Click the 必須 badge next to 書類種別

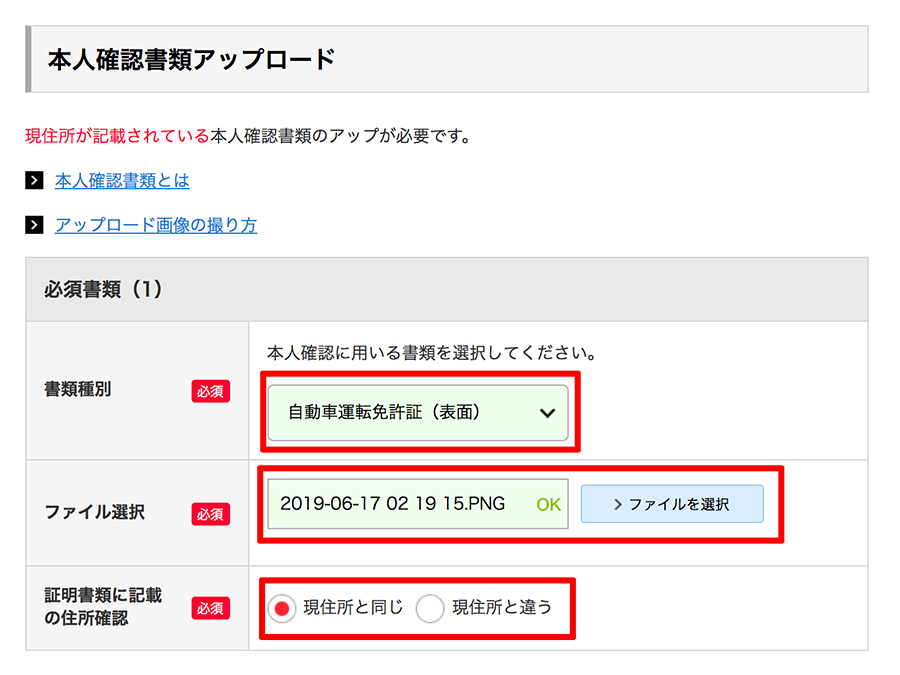210,392
